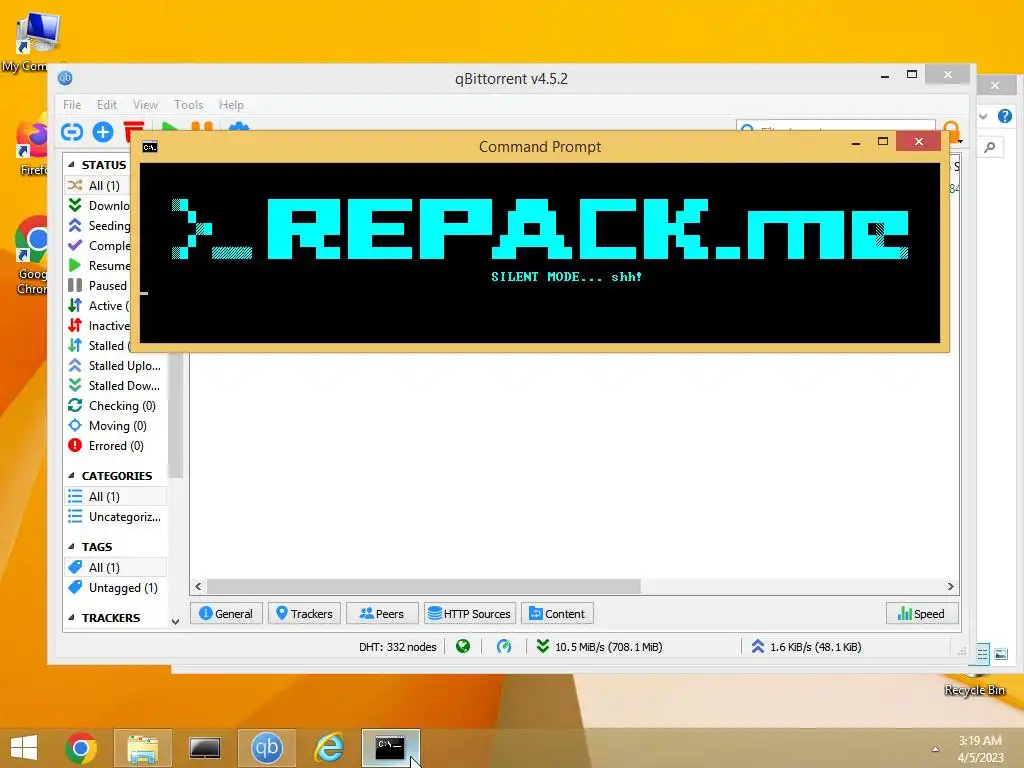Click the download speed 10.5 MiB/s indicator

pyautogui.click(x=599, y=647)
